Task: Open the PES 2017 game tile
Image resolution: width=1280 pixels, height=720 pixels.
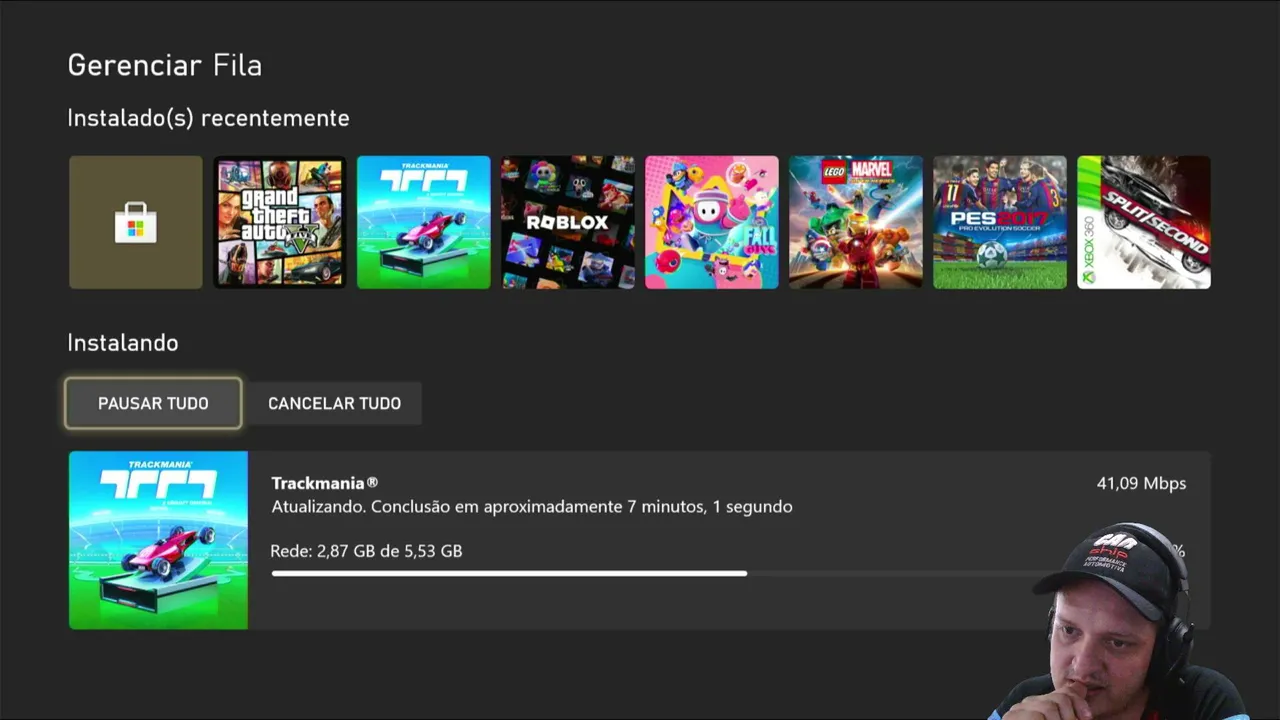Action: (1000, 222)
